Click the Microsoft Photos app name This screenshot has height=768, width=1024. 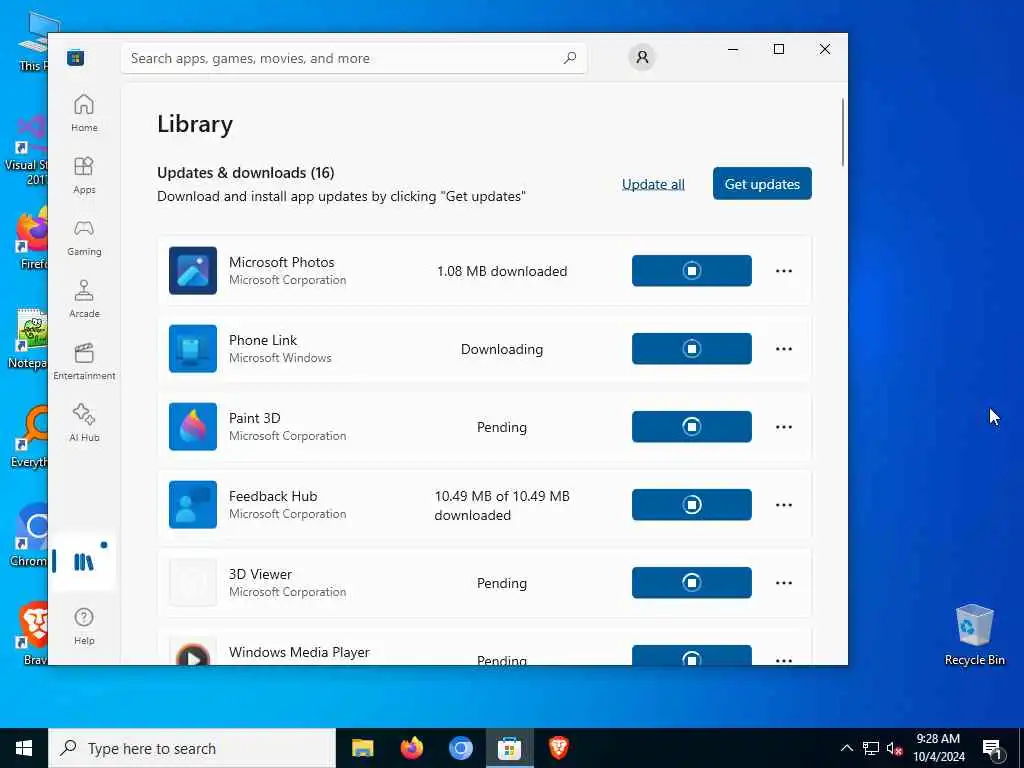point(281,262)
